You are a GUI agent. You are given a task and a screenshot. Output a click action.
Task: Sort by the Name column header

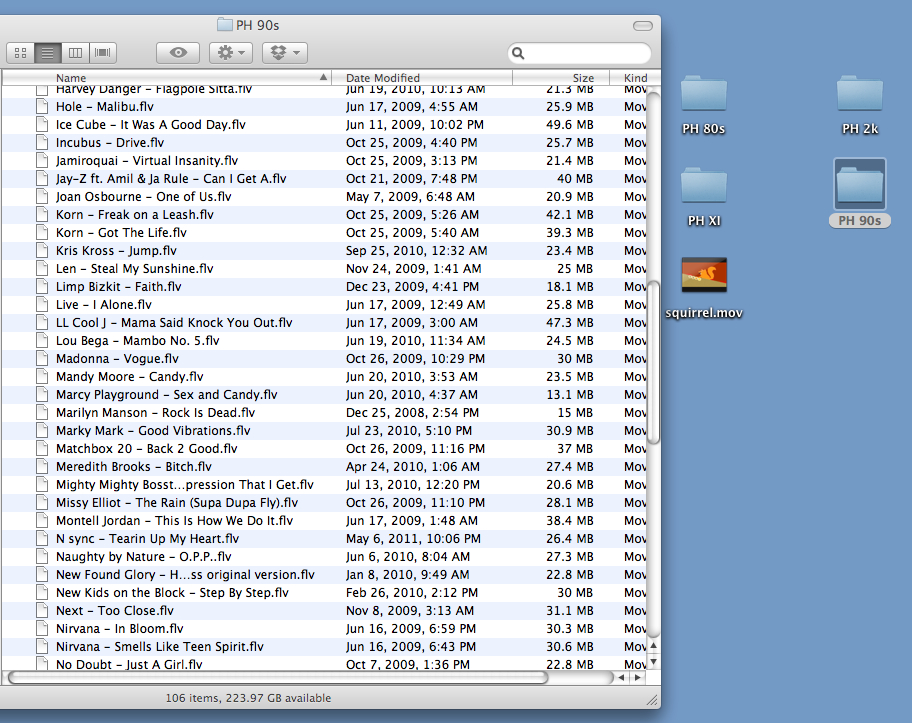pyautogui.click(x=166, y=77)
